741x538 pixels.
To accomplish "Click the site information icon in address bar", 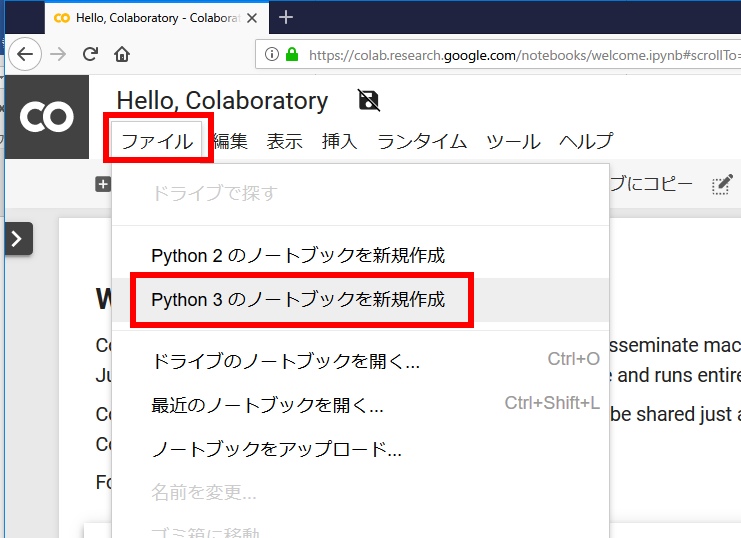I will [272, 54].
